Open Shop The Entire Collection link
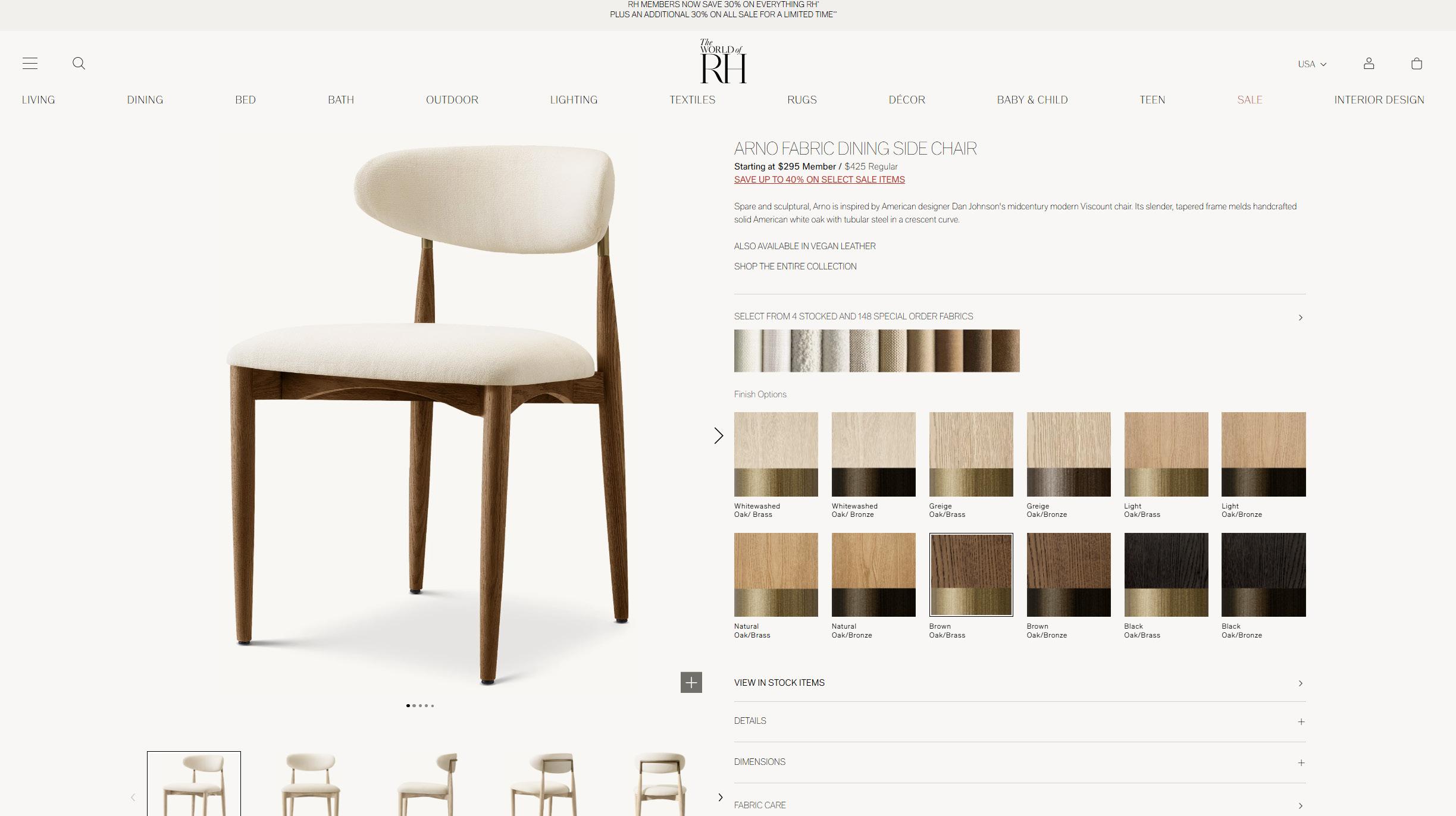The height and width of the screenshot is (816, 1456). click(795, 266)
